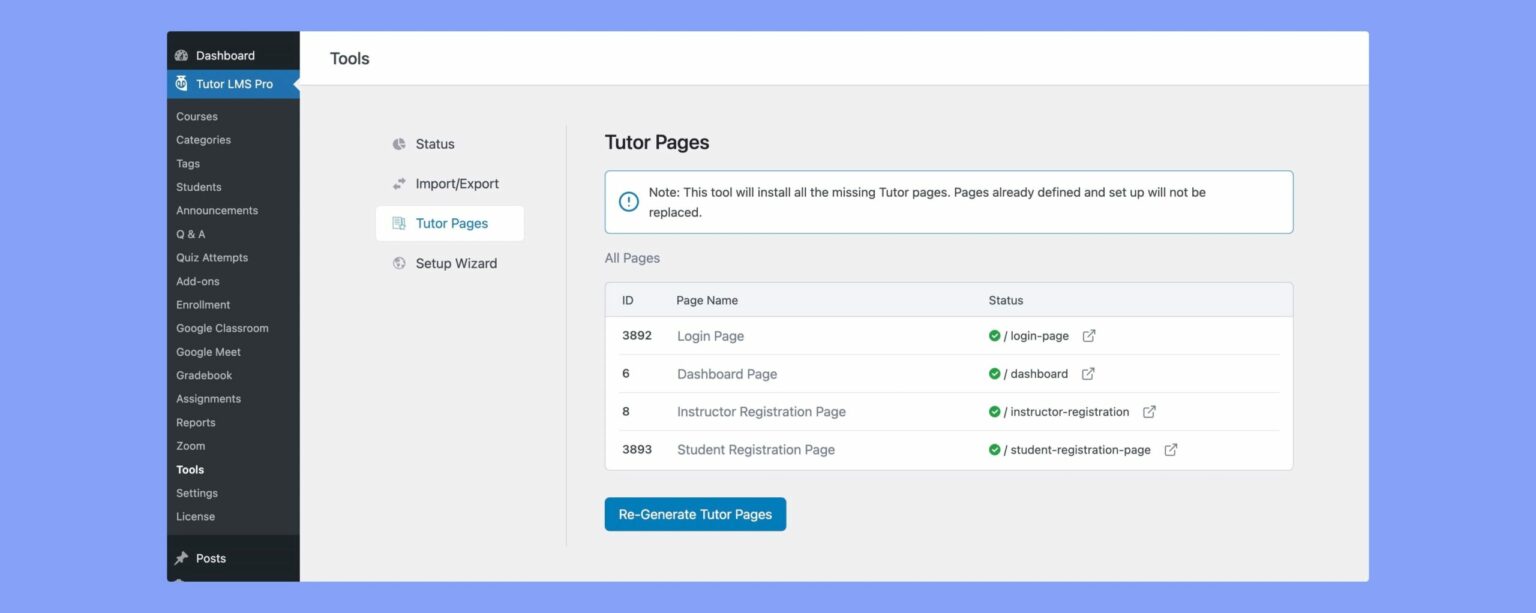Click the note exclamation icon in the banner
The image size is (1536, 613).
[x=628, y=201]
